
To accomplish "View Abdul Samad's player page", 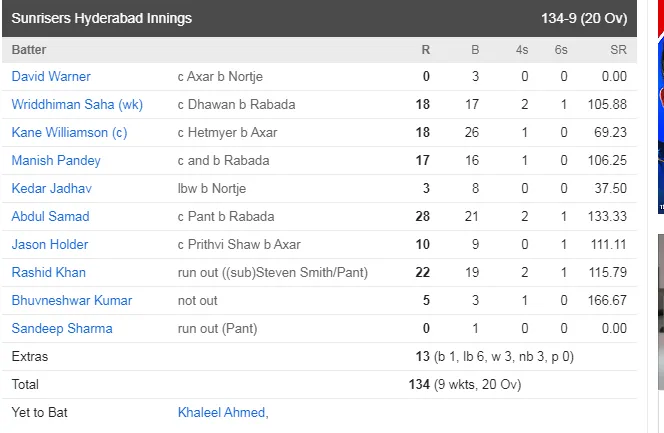I will [50, 216].
